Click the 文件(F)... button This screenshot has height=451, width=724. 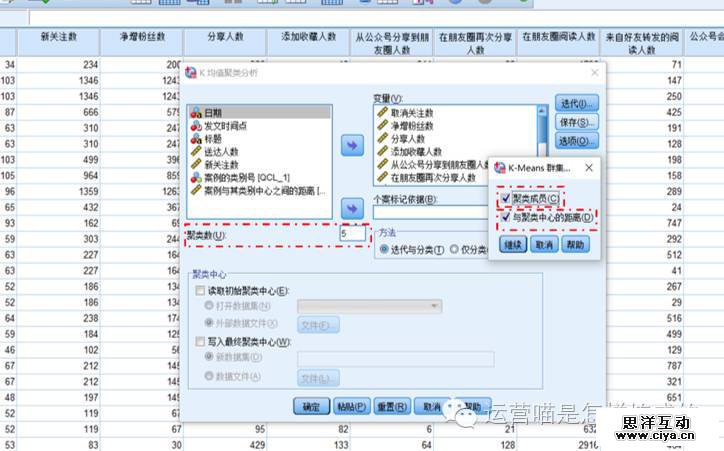319,325
